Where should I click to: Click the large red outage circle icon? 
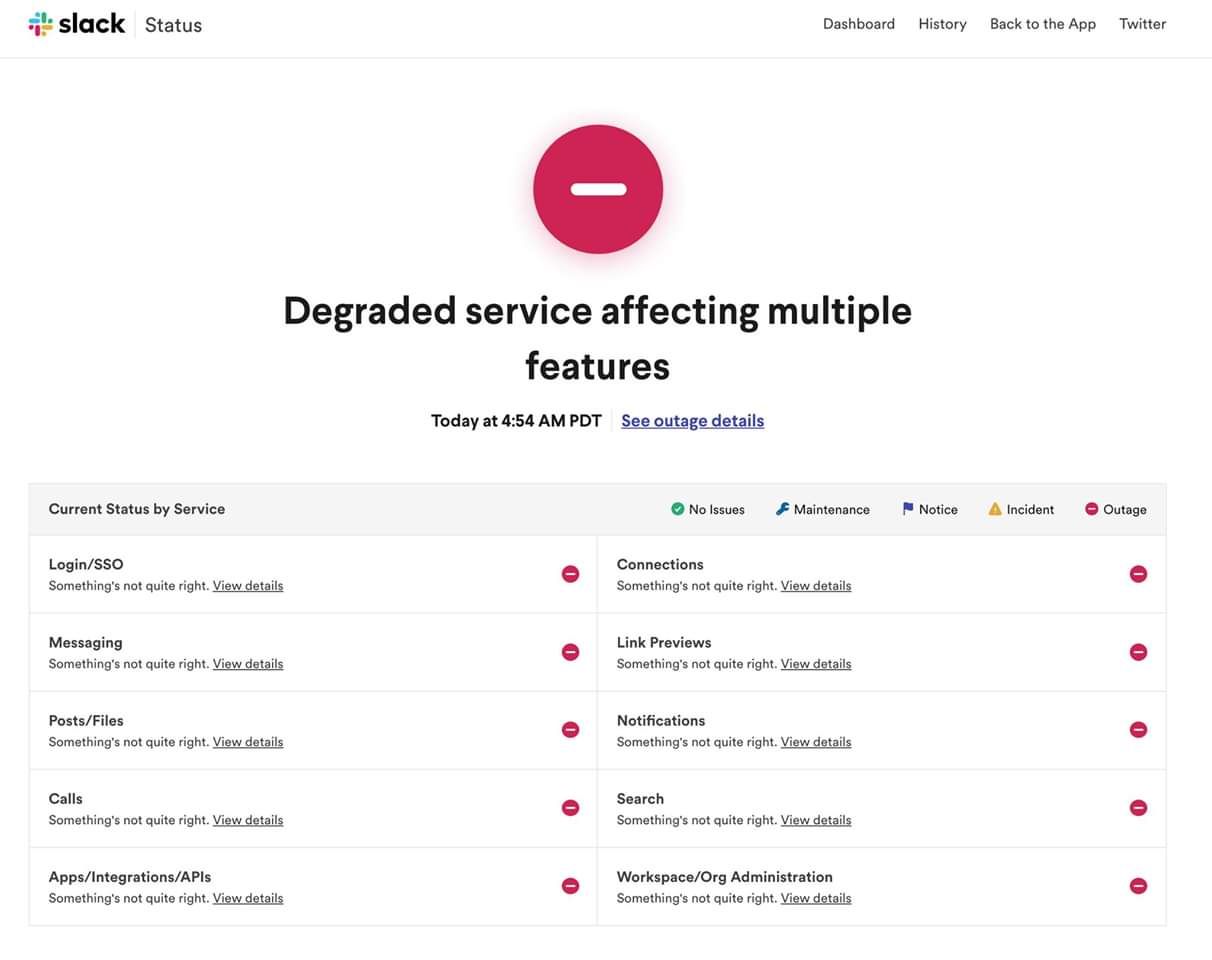tap(598, 189)
